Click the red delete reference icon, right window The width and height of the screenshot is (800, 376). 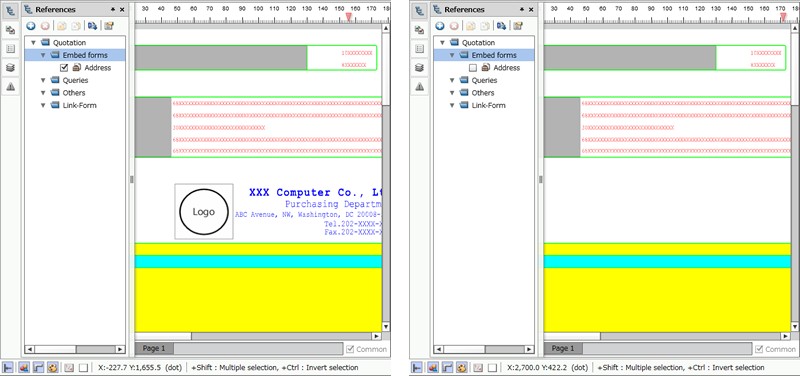pos(454,26)
